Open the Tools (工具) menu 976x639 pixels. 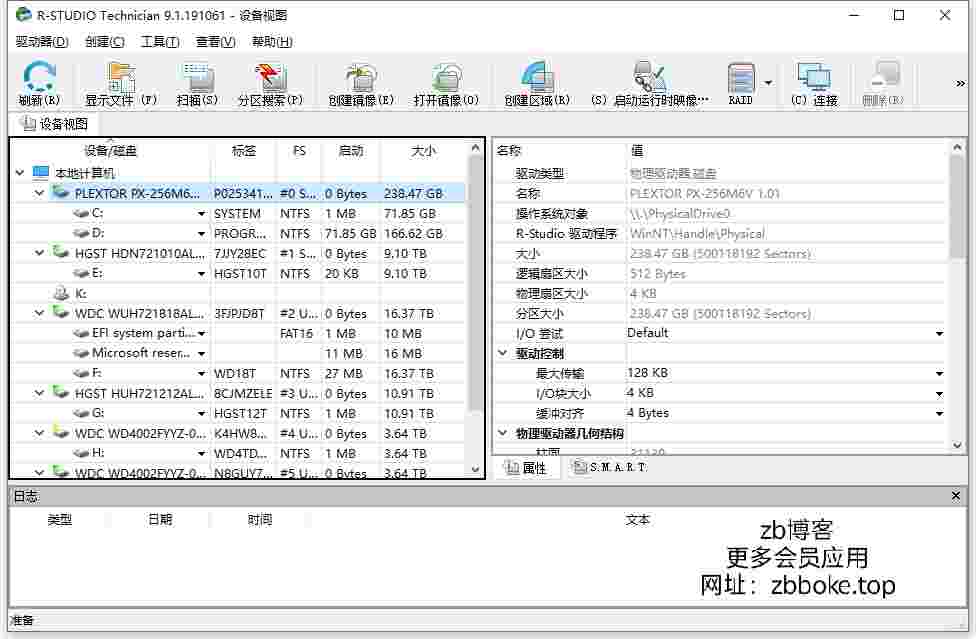point(160,42)
